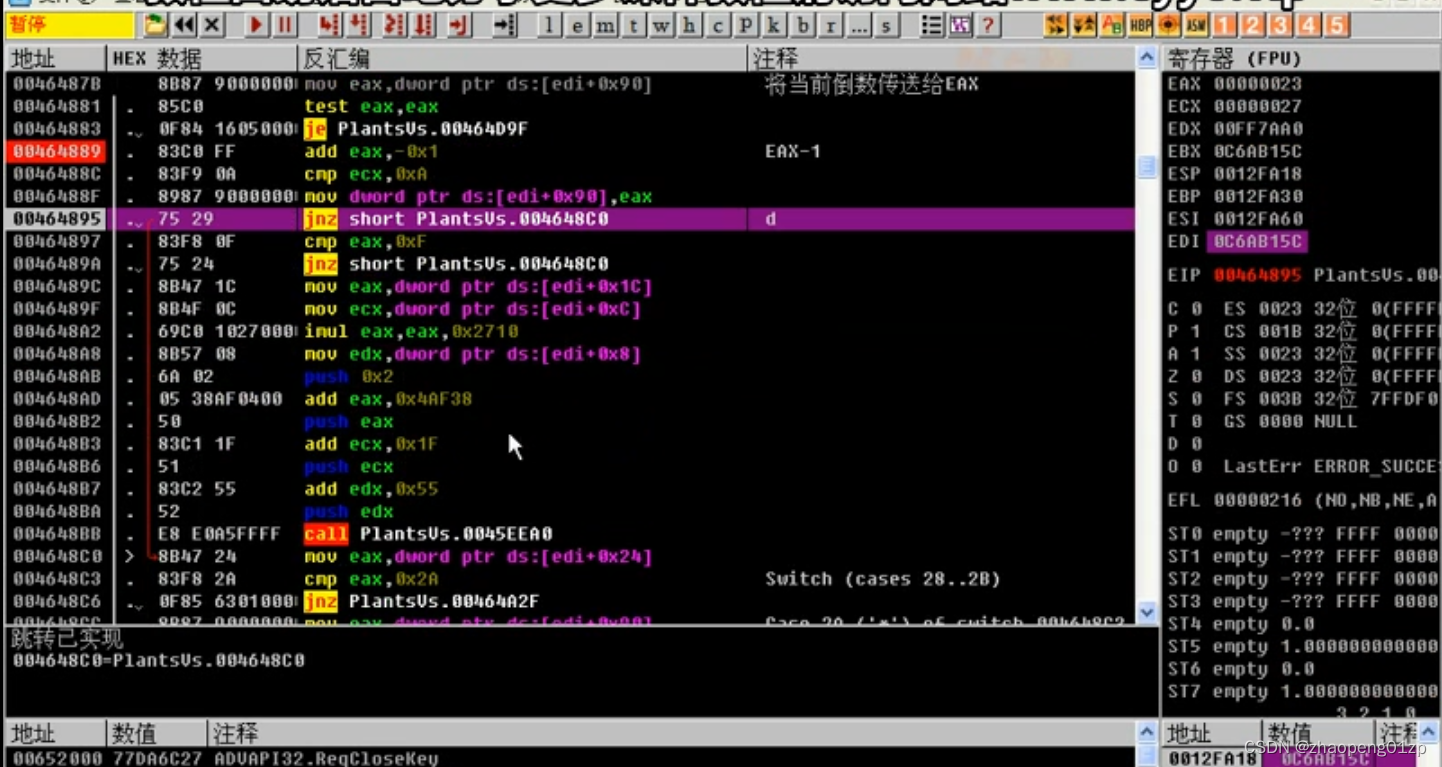This screenshot has width=1442, height=767.
Task: Open the ASM plugin icon
Action: (x=1195, y=25)
